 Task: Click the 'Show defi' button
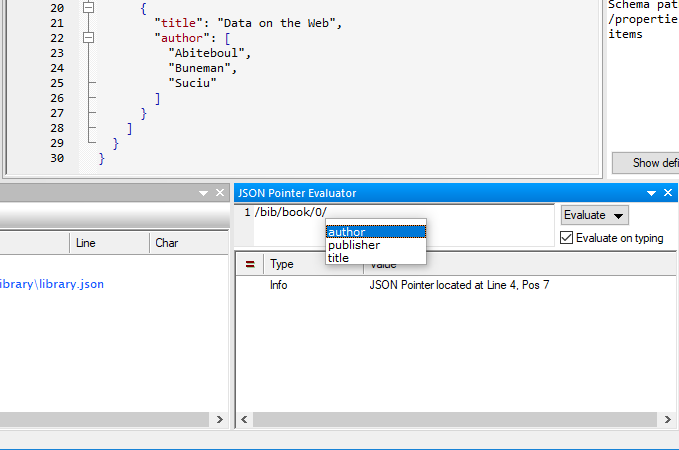click(x=646, y=163)
